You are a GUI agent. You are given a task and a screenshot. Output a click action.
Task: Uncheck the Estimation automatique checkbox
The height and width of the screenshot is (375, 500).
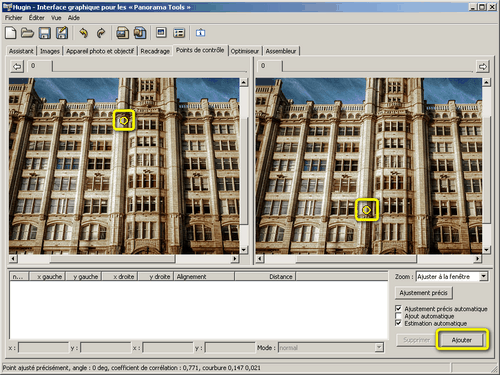[398, 323]
